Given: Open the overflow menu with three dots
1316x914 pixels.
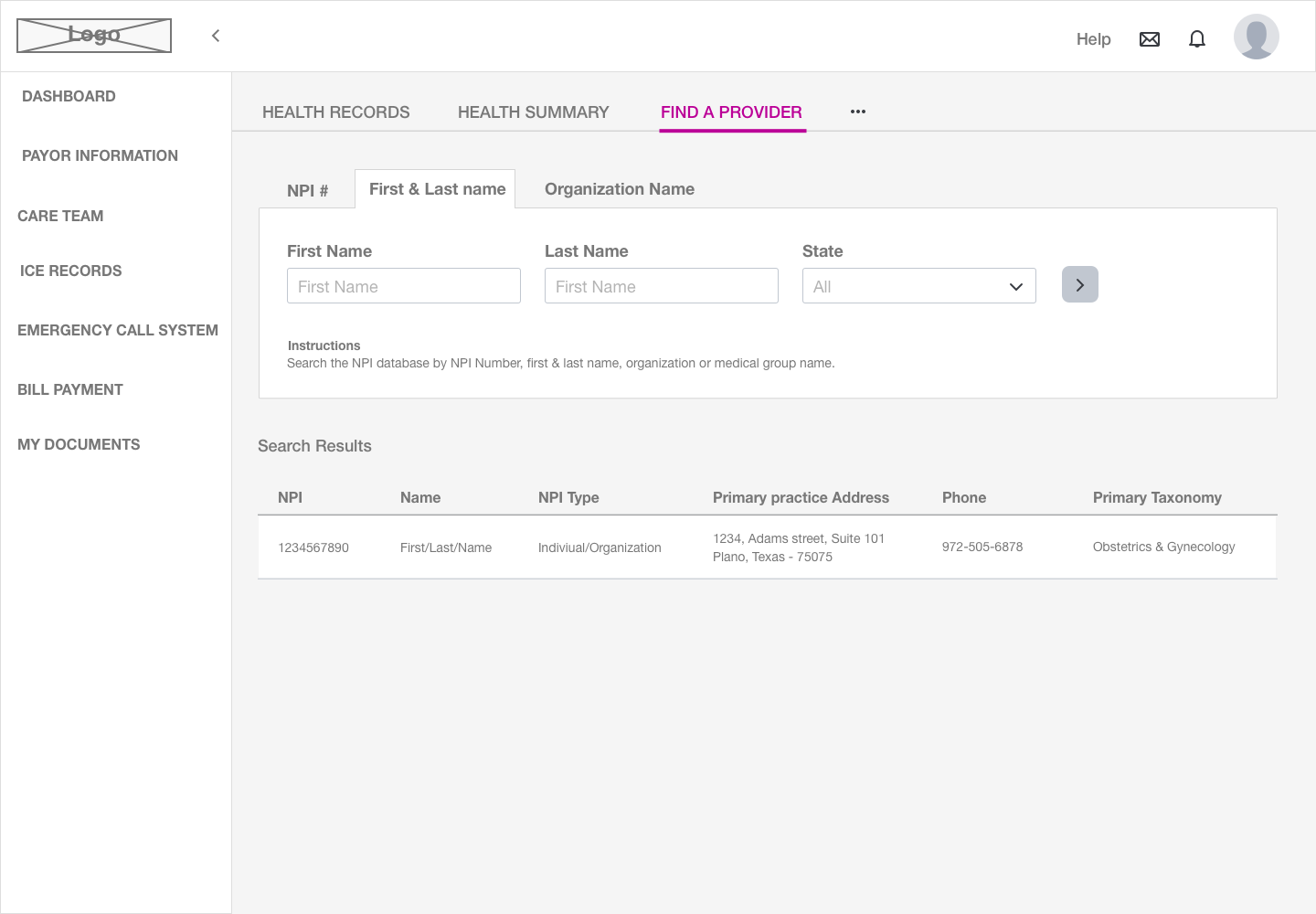Looking at the screenshot, I should pos(857,112).
